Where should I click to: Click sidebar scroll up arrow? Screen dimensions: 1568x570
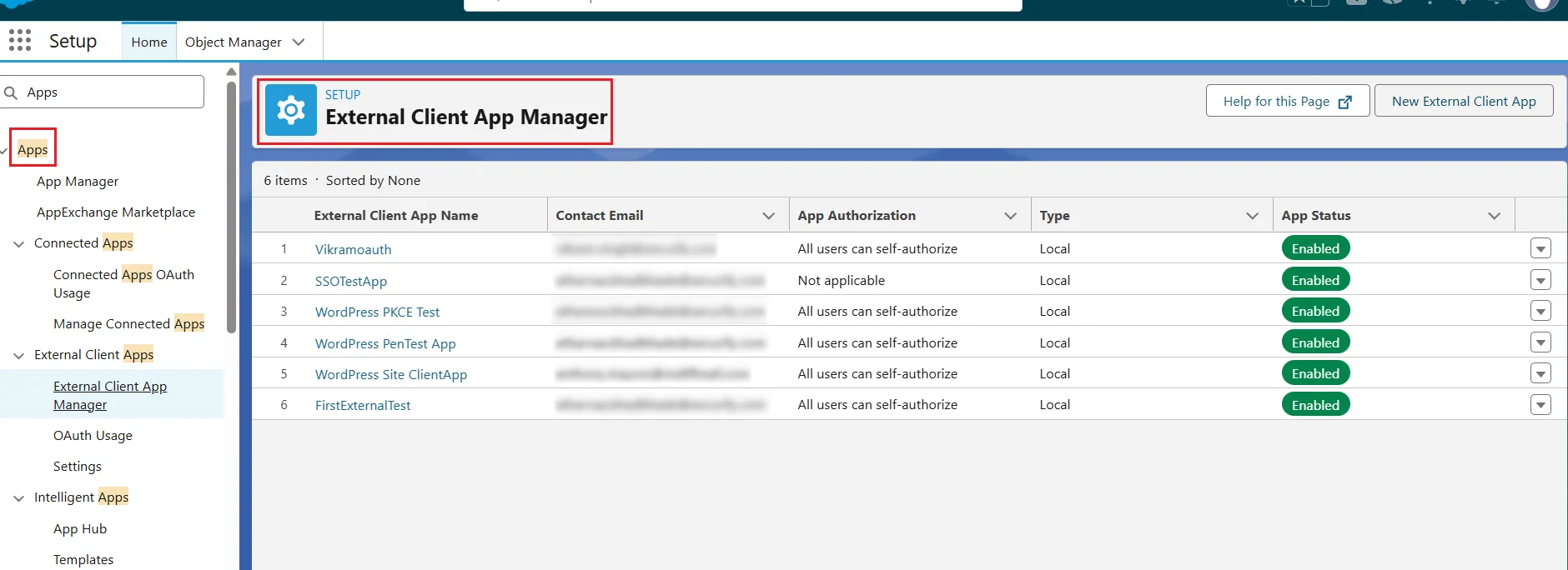point(232,72)
